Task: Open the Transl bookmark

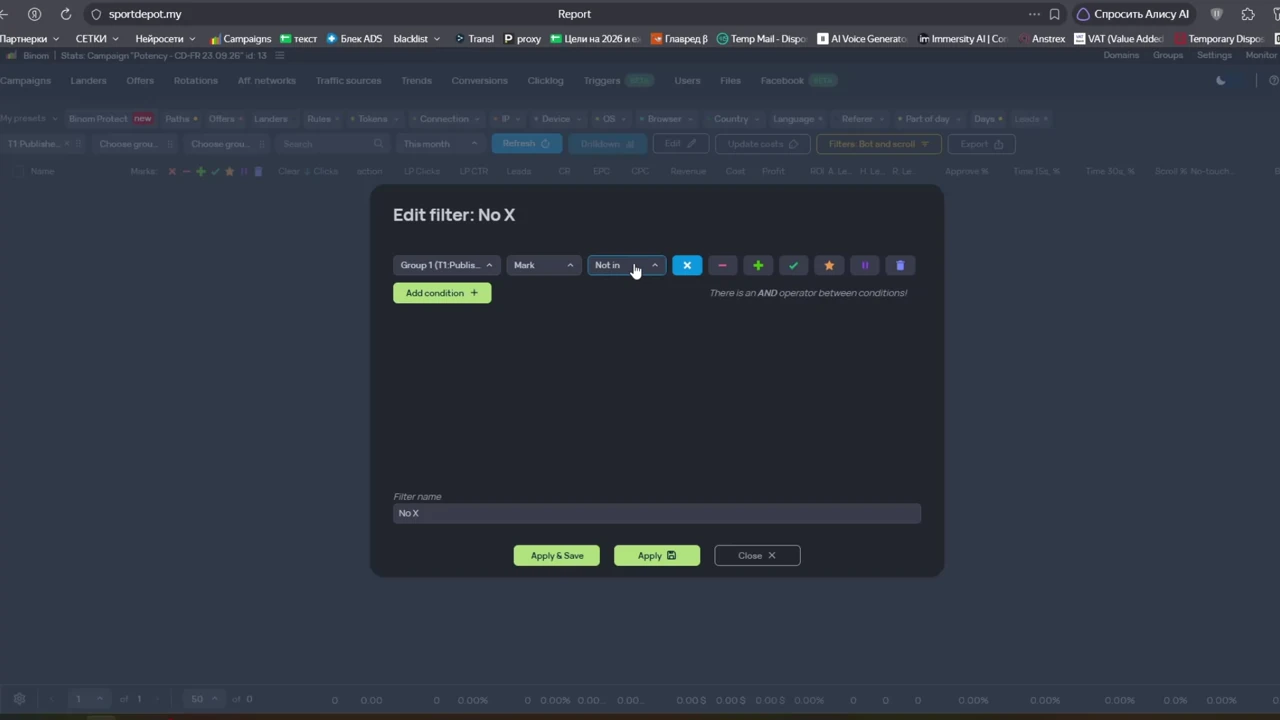Action: tap(474, 39)
